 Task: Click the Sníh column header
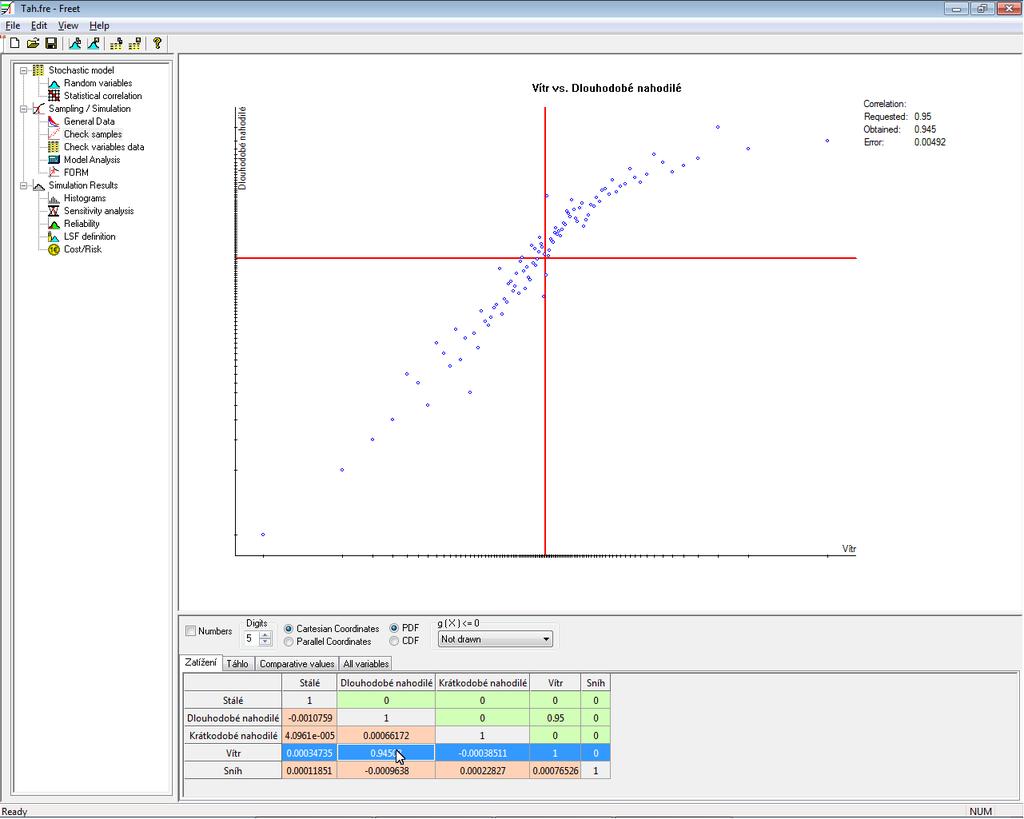[x=596, y=683]
